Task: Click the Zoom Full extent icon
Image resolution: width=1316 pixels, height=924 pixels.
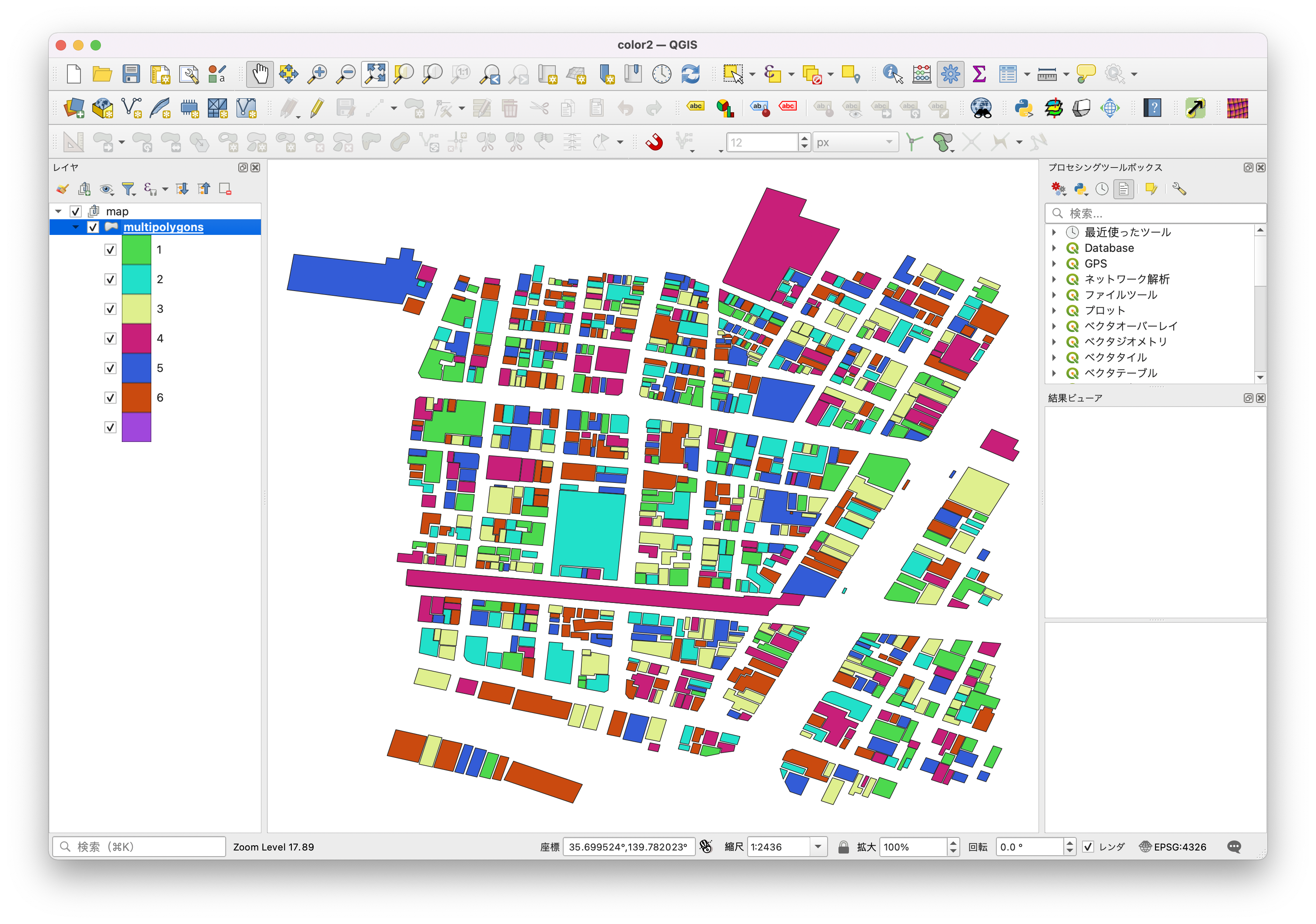Action: (x=375, y=74)
